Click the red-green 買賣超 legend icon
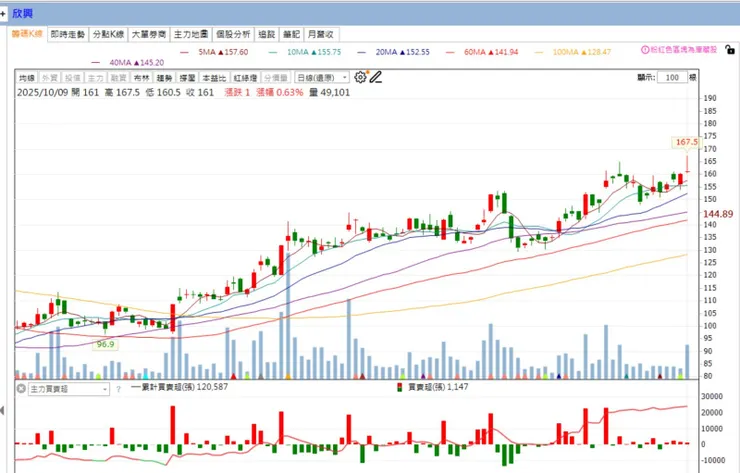 pos(399,387)
